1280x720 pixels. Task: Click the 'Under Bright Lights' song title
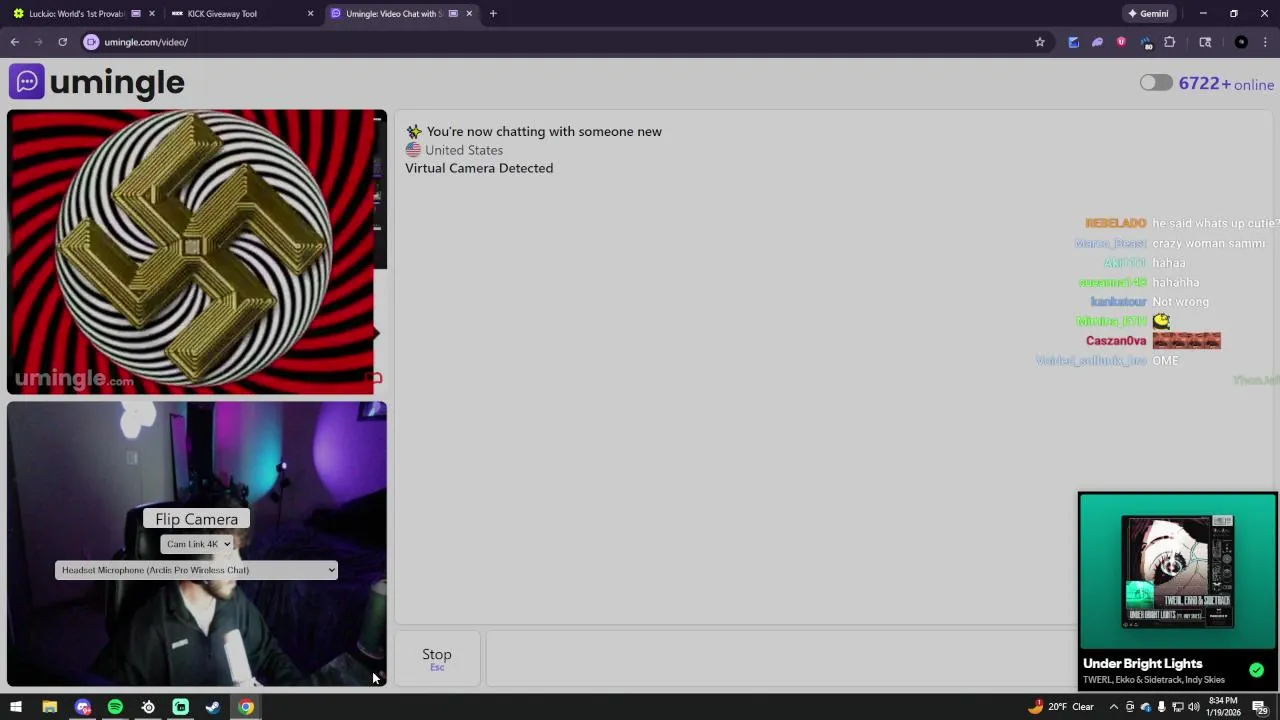tap(1142, 664)
